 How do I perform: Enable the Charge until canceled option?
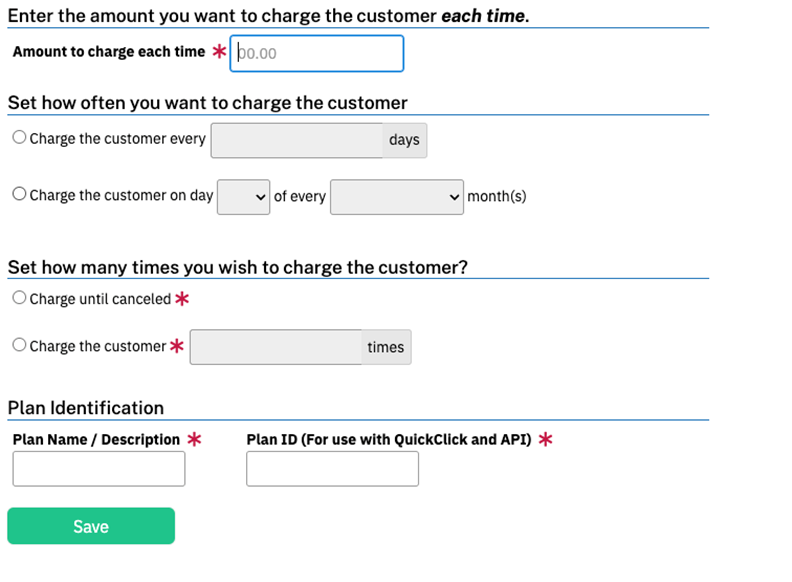tap(19, 298)
